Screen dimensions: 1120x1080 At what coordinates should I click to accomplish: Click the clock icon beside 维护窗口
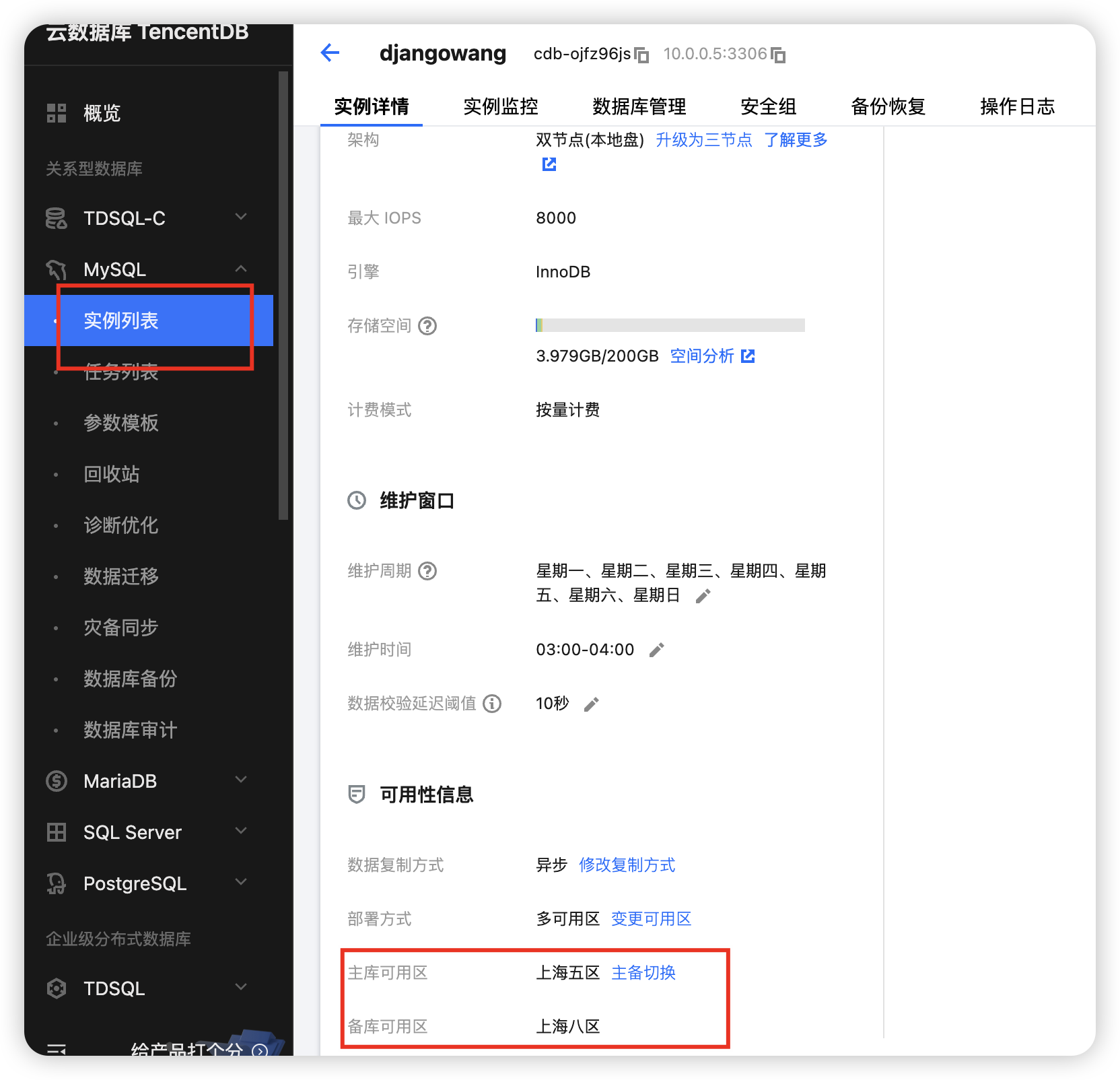point(357,500)
